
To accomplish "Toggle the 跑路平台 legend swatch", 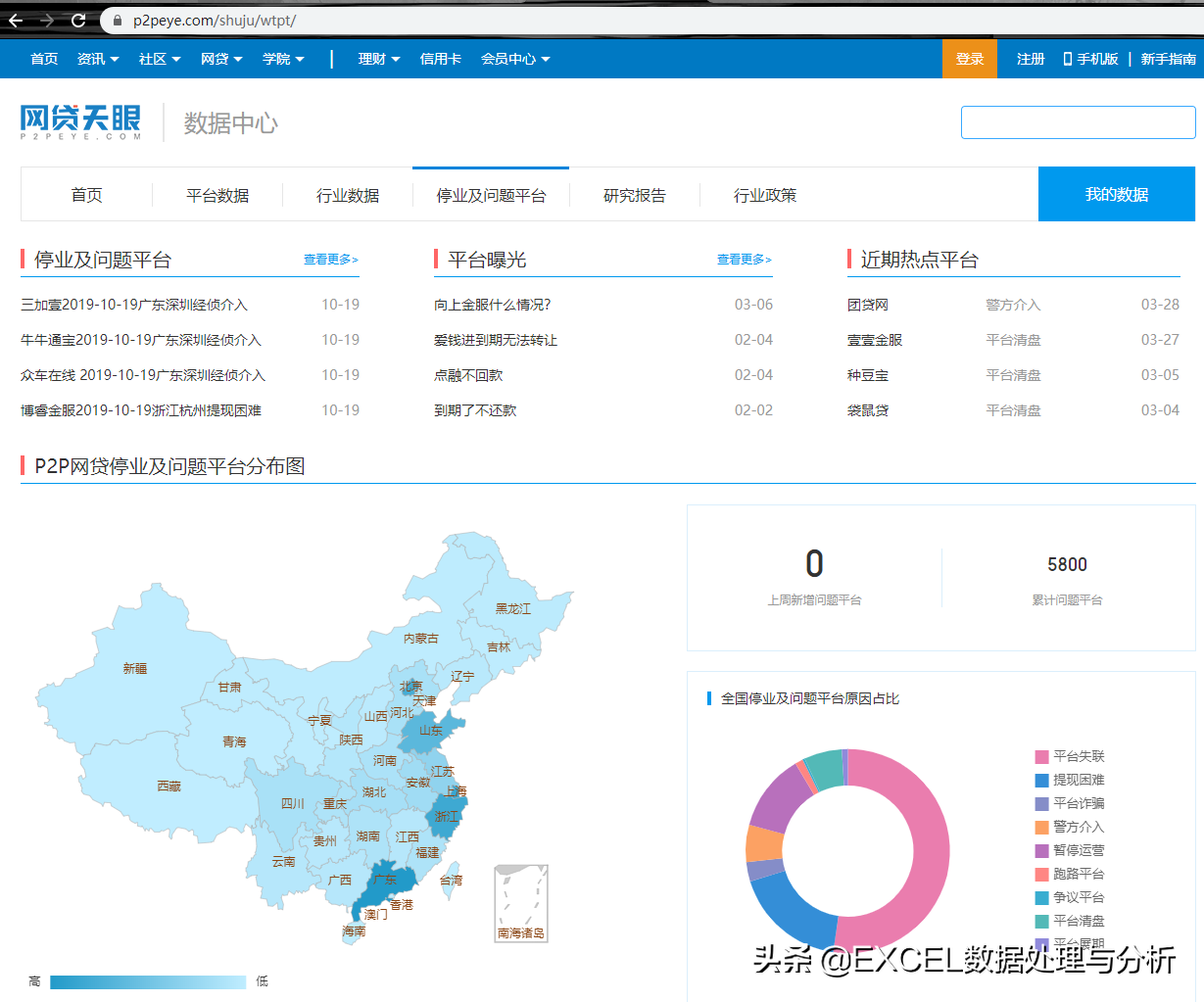I will [x=1042, y=874].
